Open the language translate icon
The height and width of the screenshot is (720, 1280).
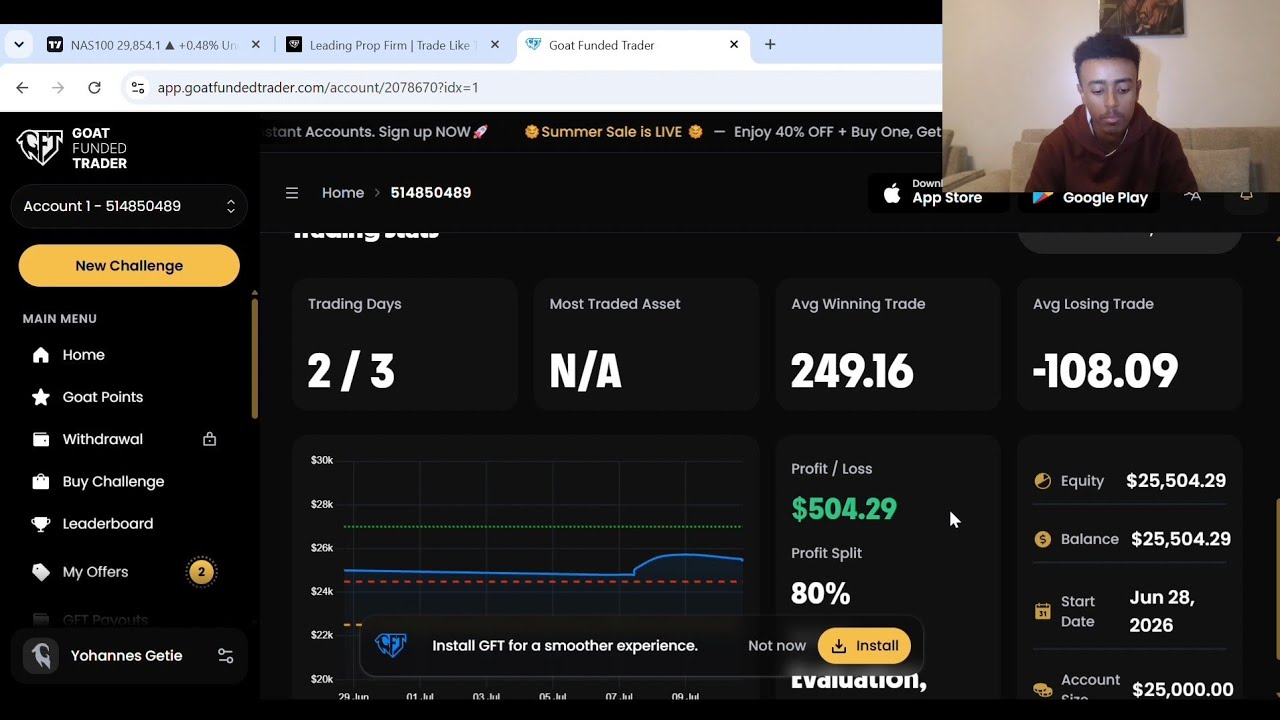(1192, 196)
